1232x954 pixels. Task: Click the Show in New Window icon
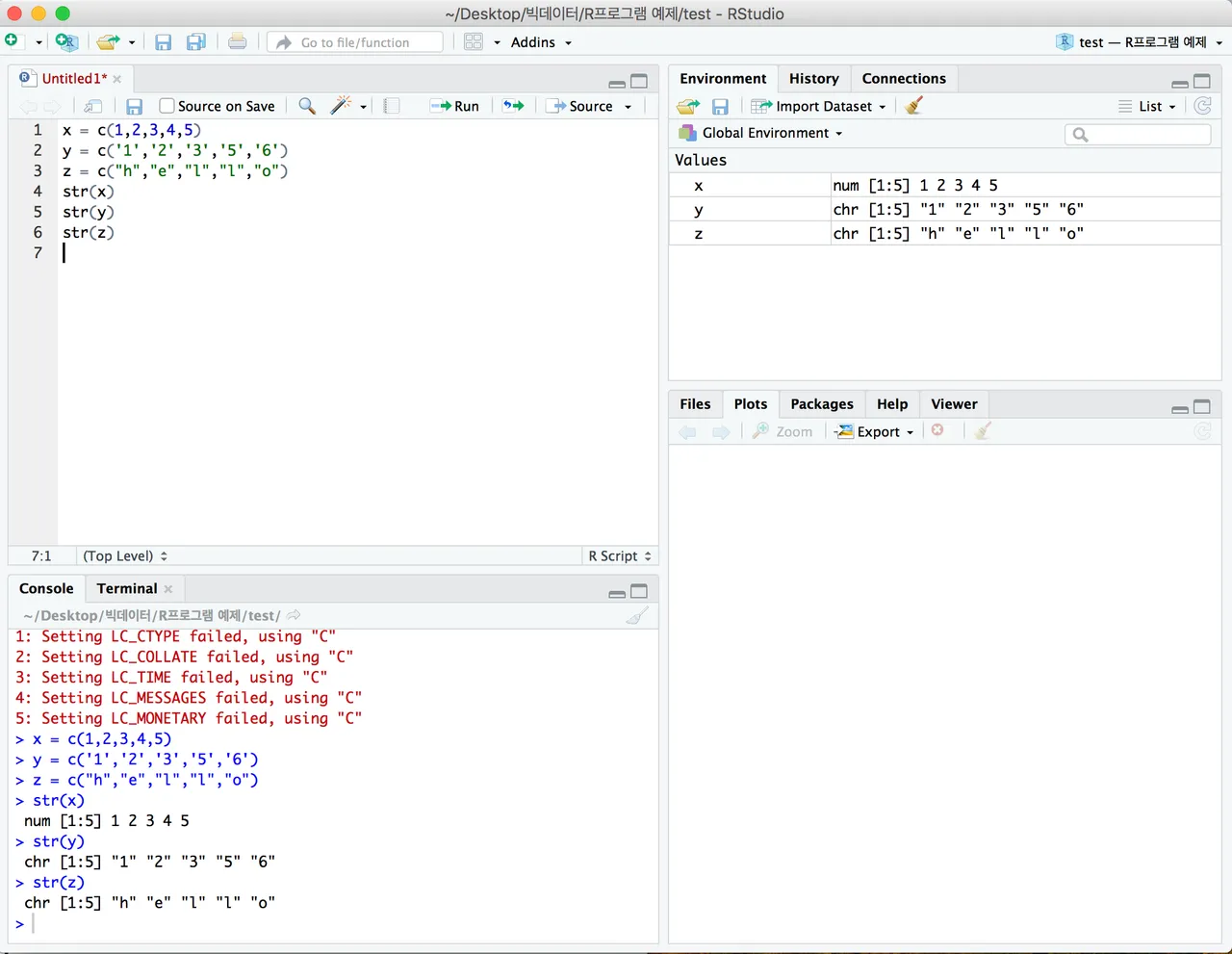93,106
